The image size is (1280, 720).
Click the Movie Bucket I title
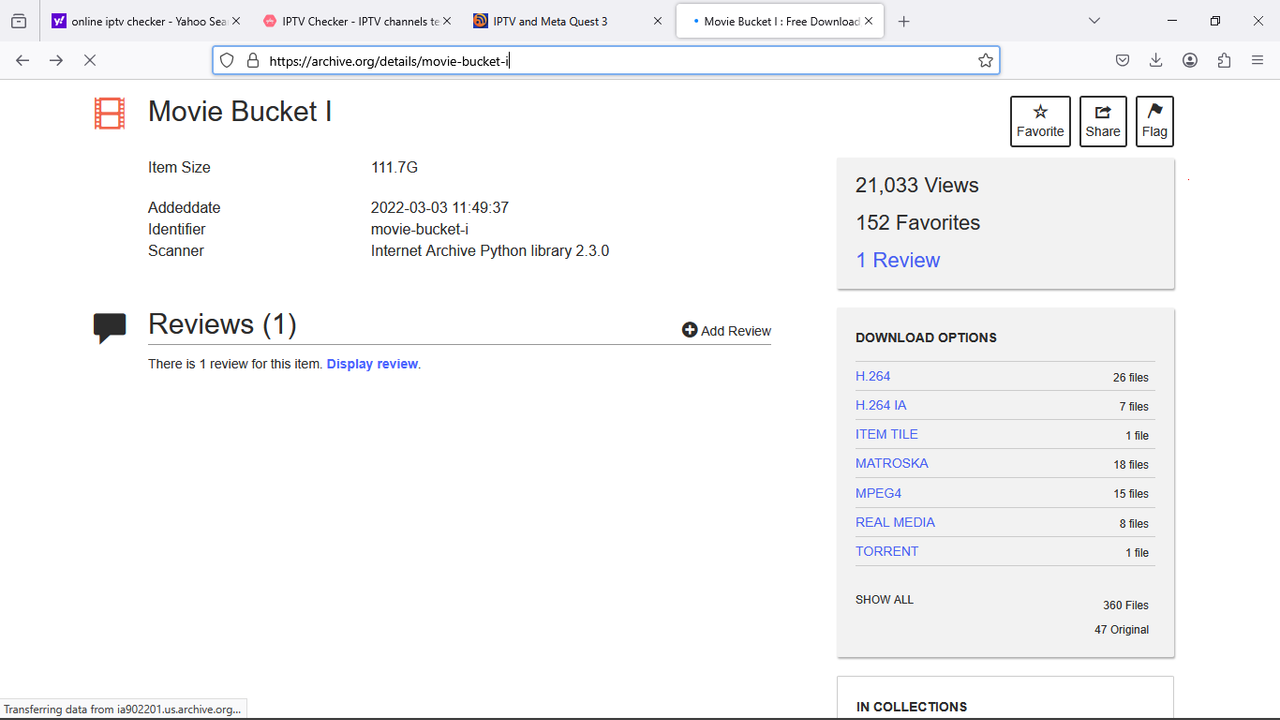tap(240, 111)
